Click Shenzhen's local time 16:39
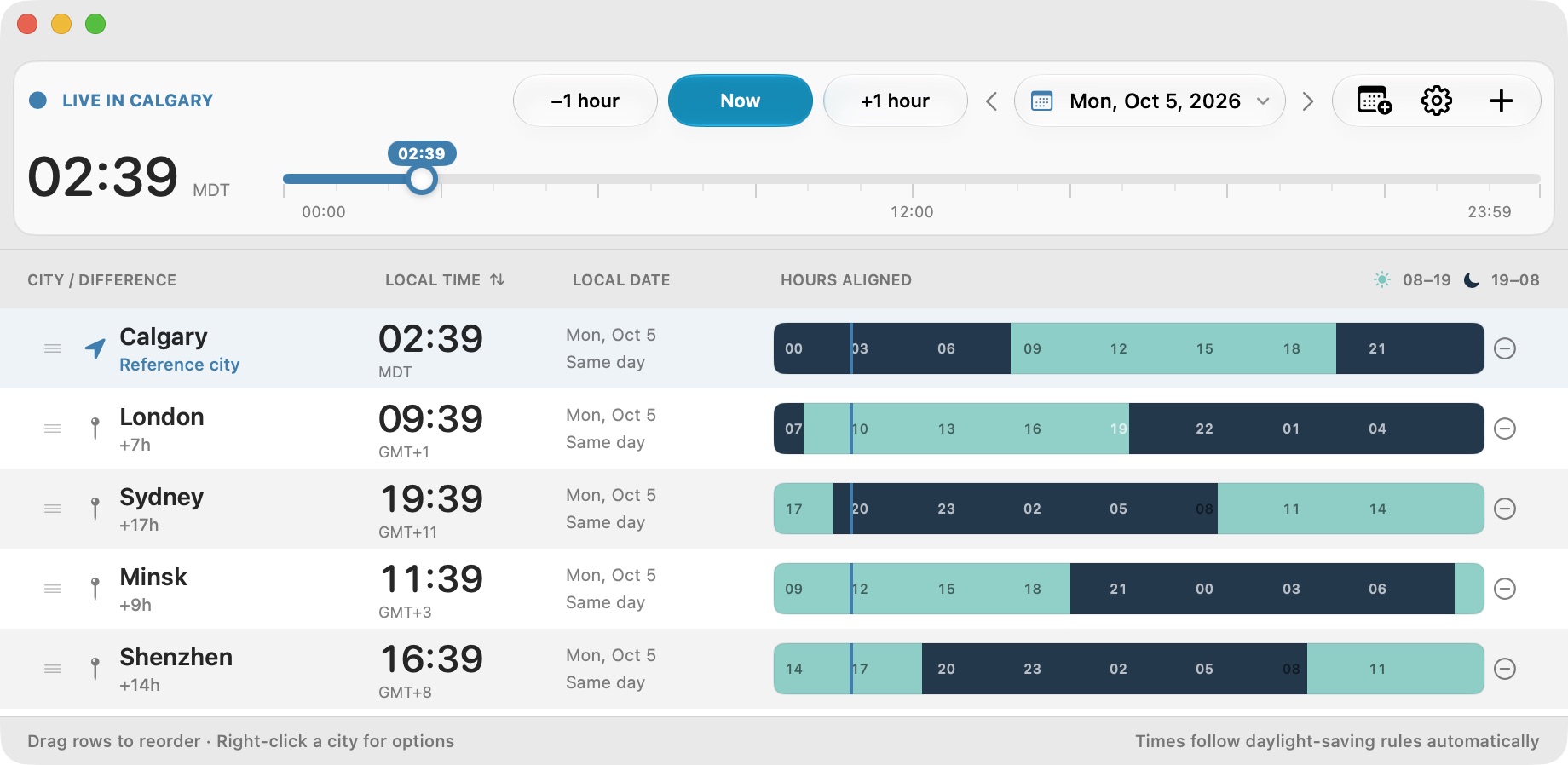This screenshot has height=765, width=1568. point(431,659)
